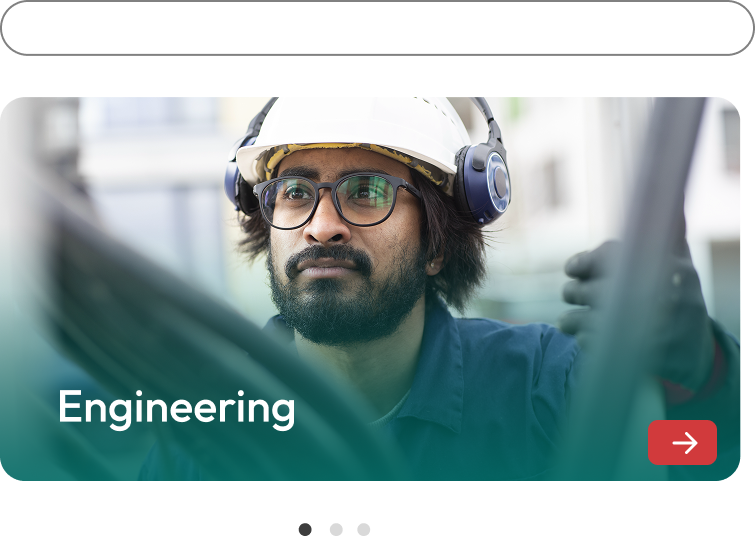
Task: Switch to the second carousel slide dot
Action: 336,529
